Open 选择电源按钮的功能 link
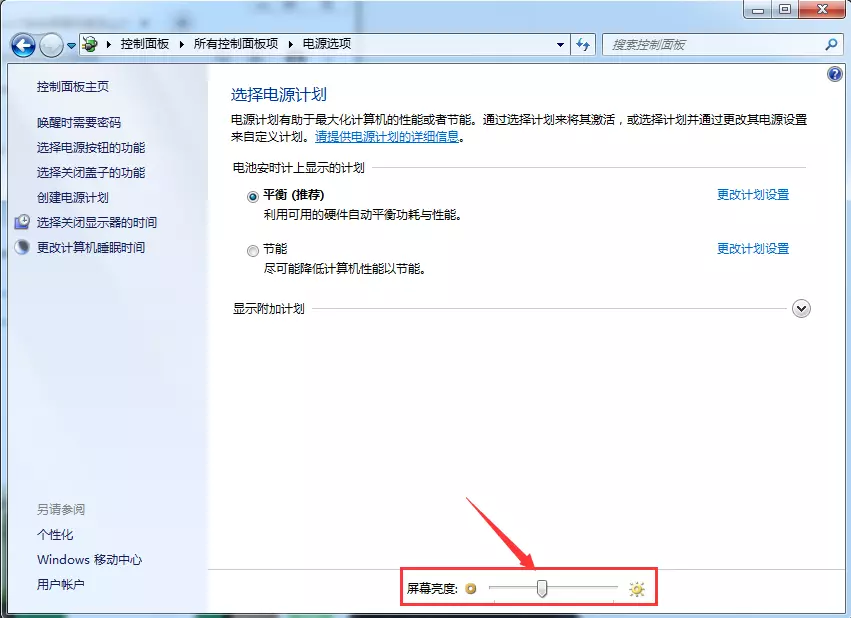Screen dimensions: 851x618 (91, 148)
